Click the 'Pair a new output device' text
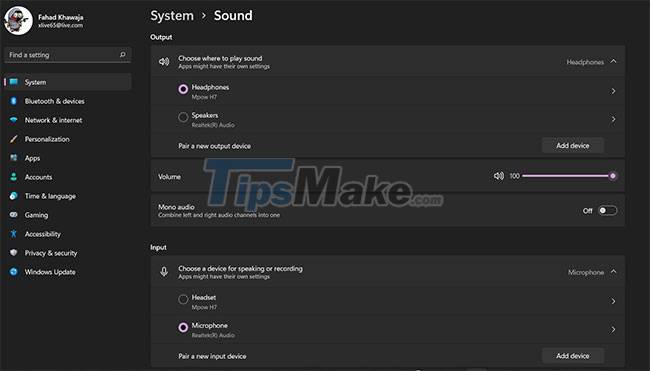The width and height of the screenshot is (650, 371). click(x=214, y=146)
